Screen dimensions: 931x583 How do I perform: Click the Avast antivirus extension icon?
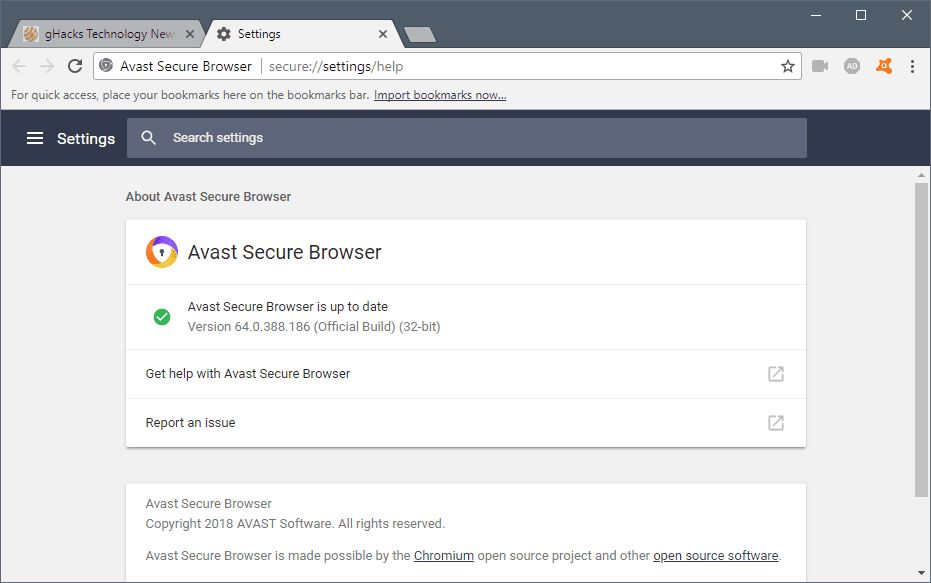883,66
